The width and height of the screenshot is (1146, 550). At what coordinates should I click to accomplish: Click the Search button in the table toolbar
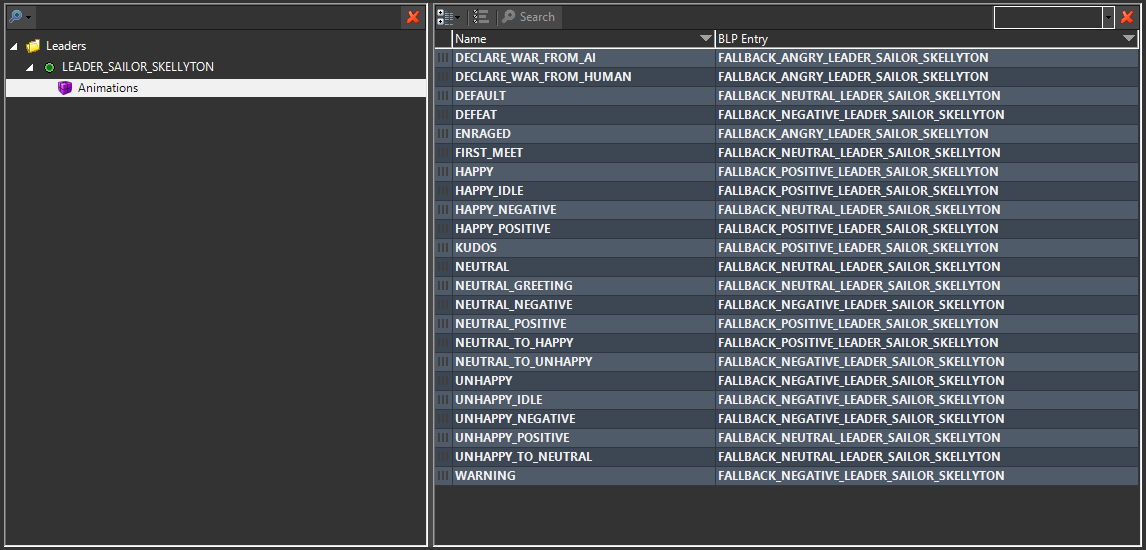[x=529, y=17]
